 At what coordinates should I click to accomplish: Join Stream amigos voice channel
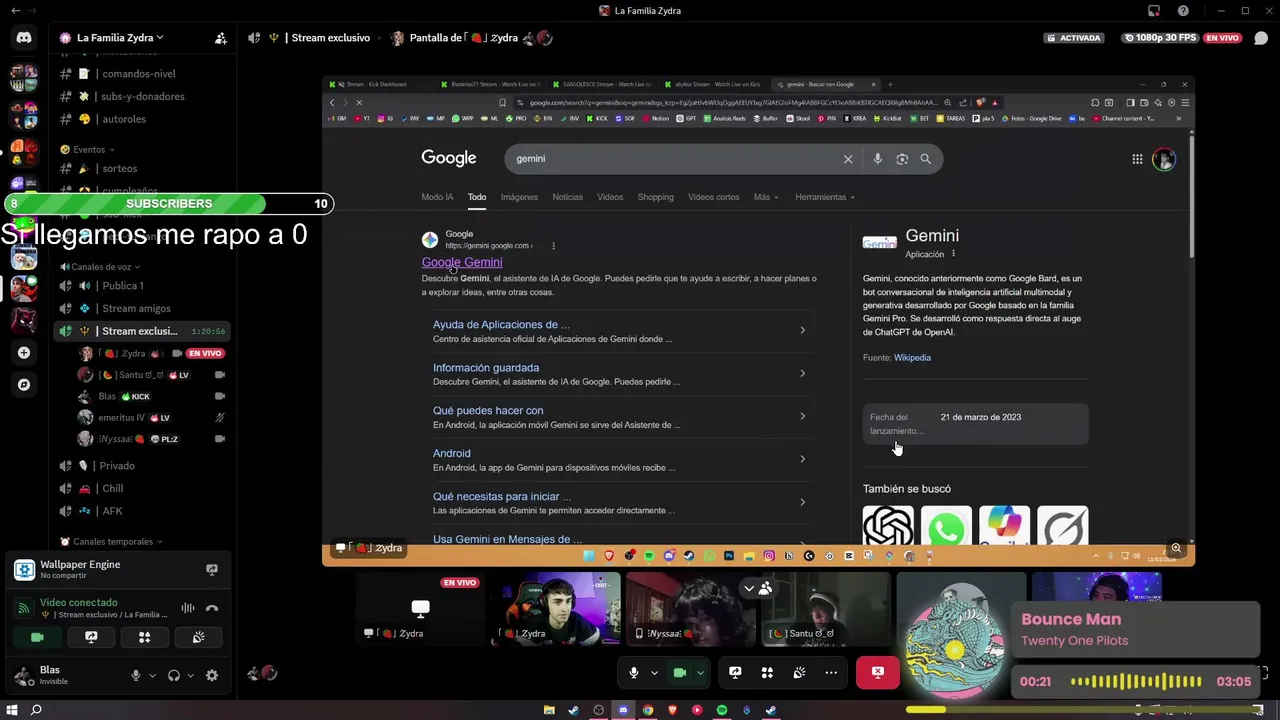(x=137, y=309)
